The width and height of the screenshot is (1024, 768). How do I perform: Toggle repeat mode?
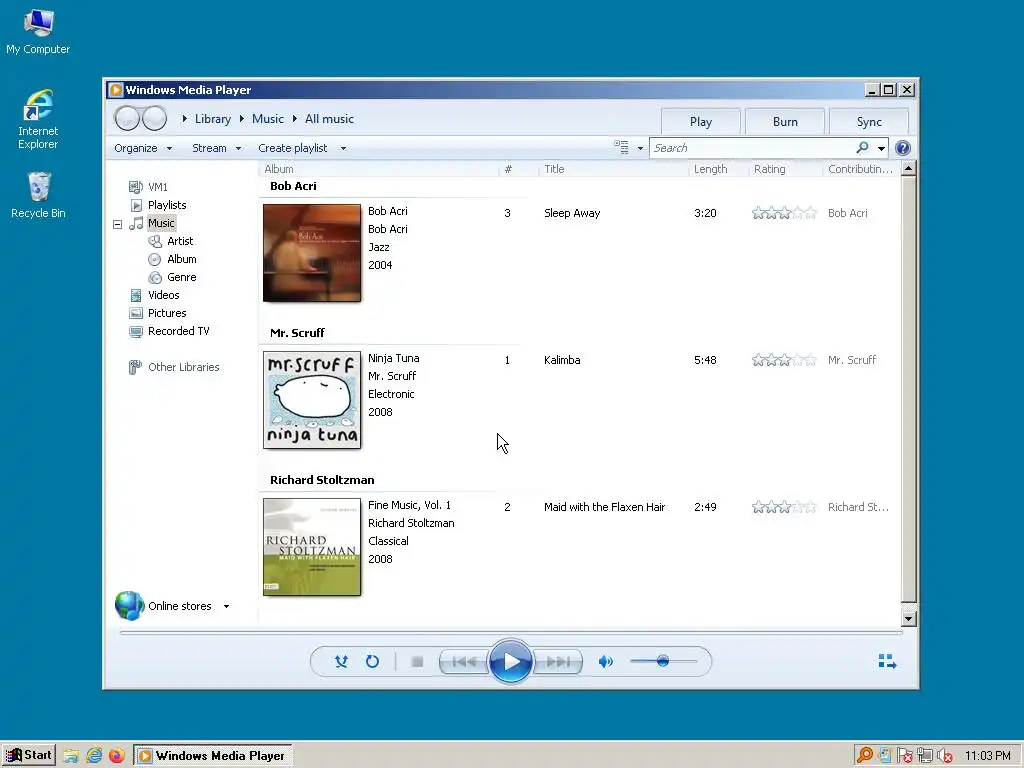pyautogui.click(x=372, y=662)
